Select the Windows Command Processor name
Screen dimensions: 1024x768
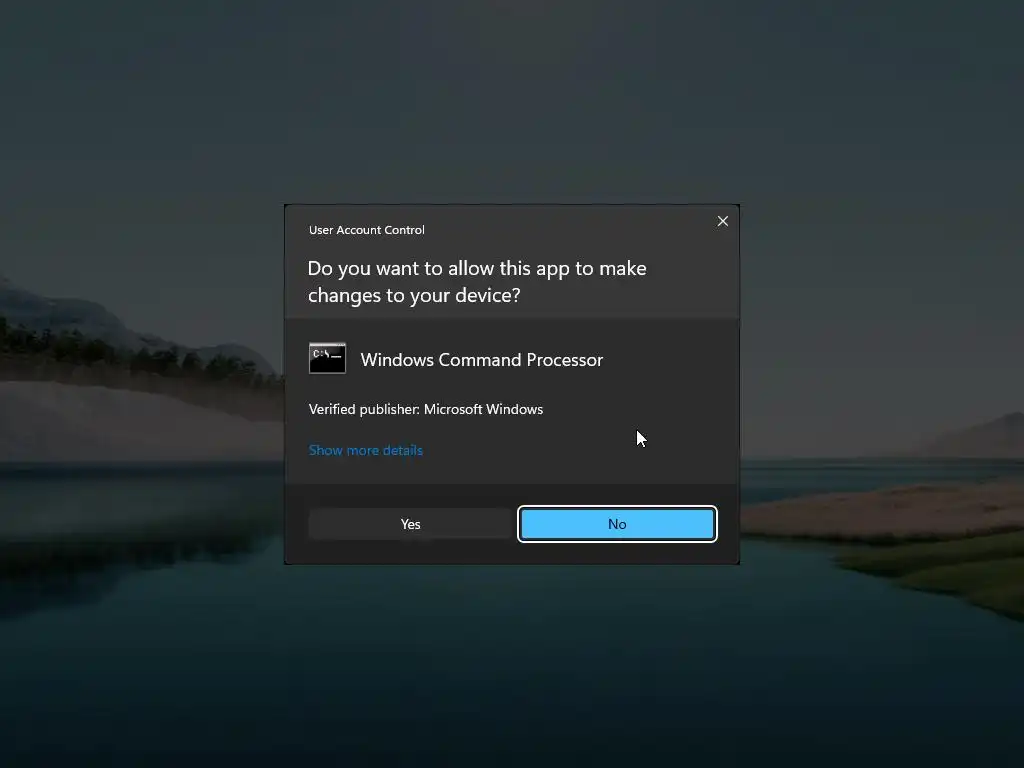click(481, 360)
